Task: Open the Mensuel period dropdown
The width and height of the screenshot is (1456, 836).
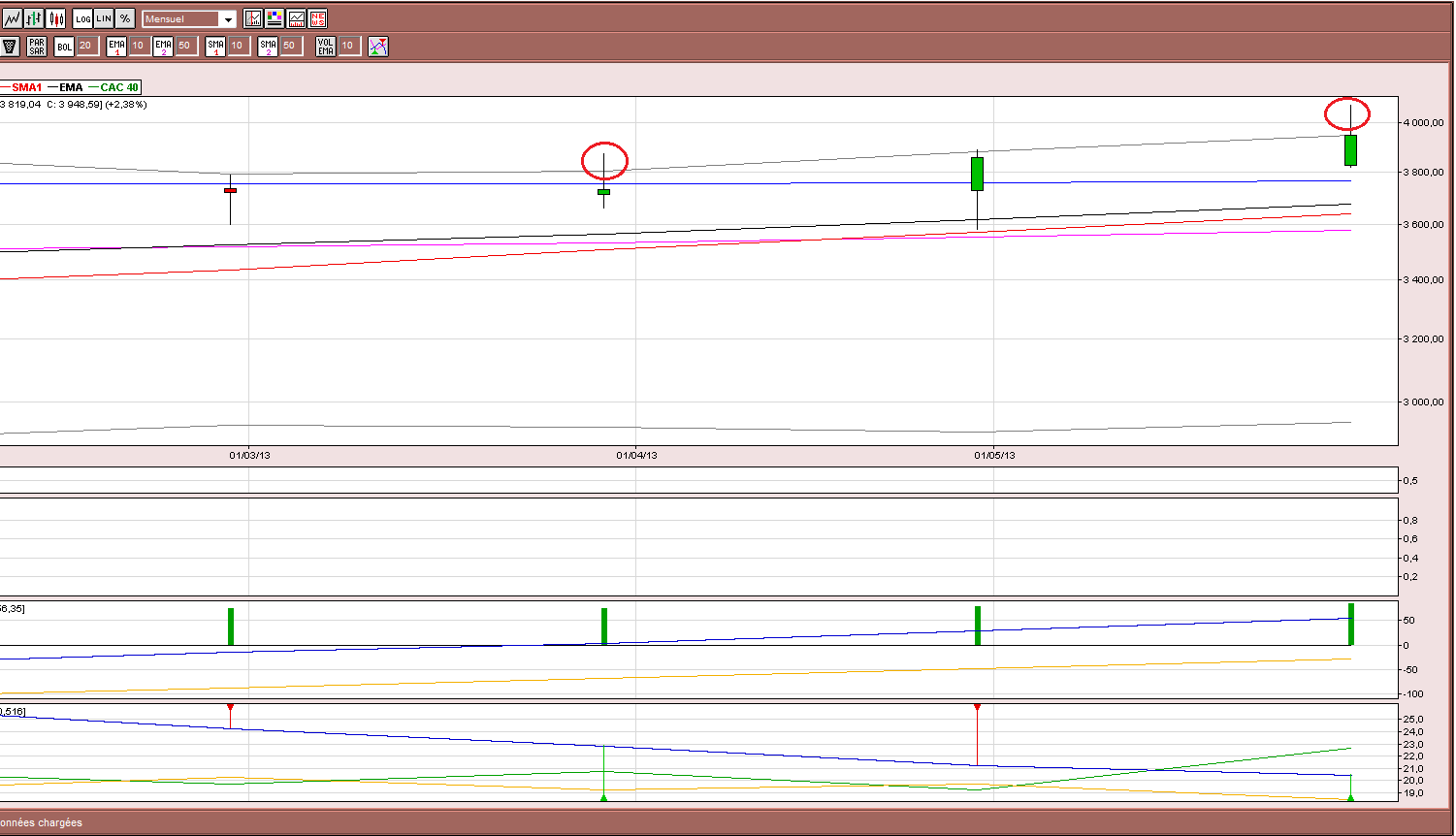Action: pyautogui.click(x=189, y=19)
